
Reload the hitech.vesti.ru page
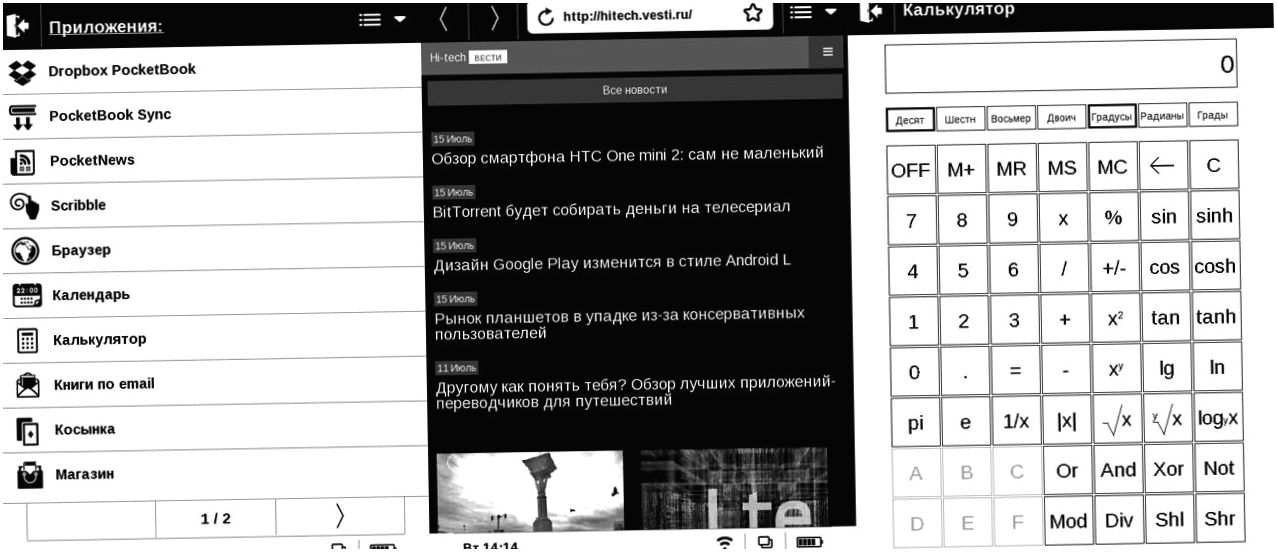point(545,17)
